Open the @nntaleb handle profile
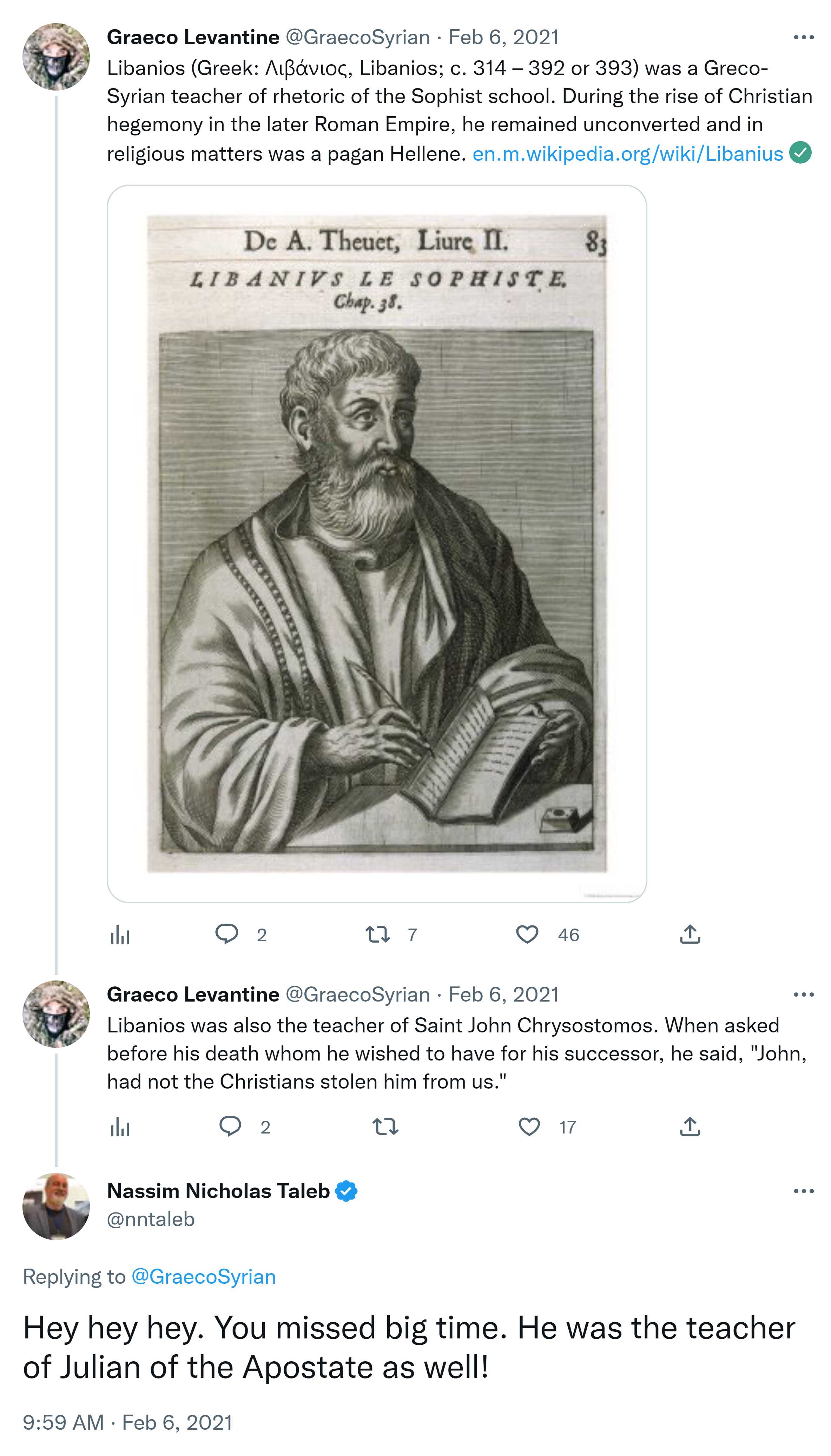Screen dimensions: 831x1456 (151, 1219)
